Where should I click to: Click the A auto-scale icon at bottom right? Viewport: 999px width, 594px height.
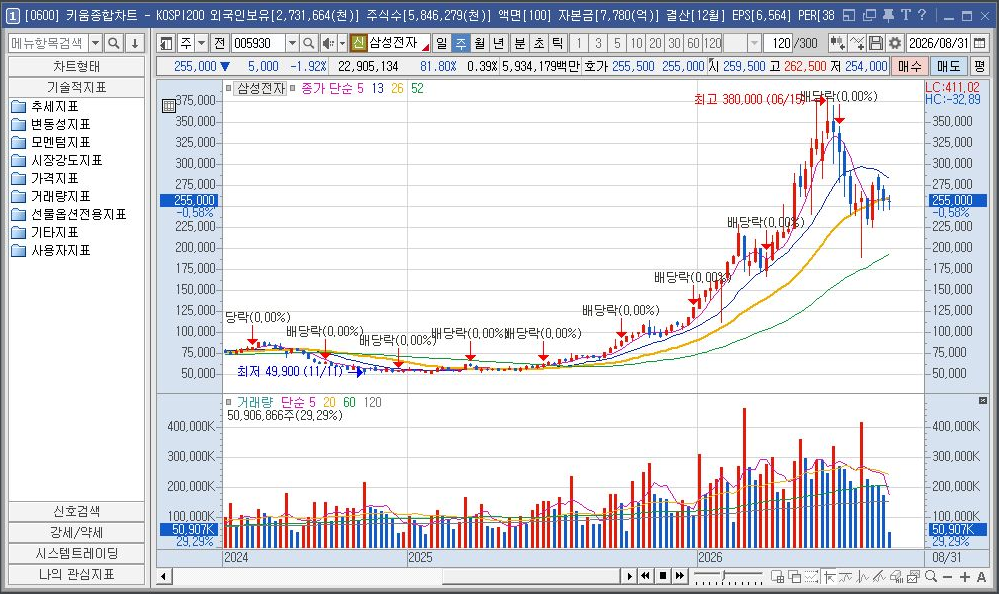[981, 577]
